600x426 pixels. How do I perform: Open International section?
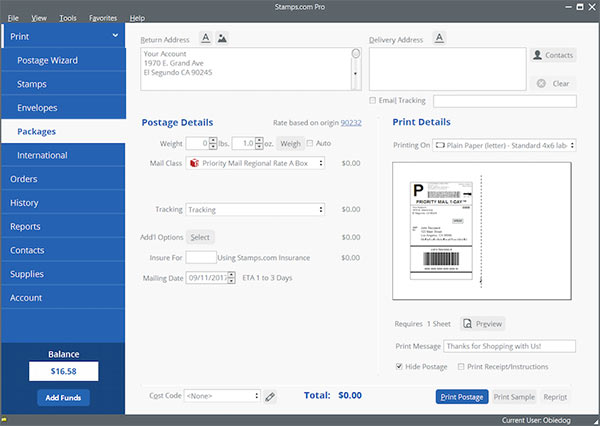click(x=64, y=155)
